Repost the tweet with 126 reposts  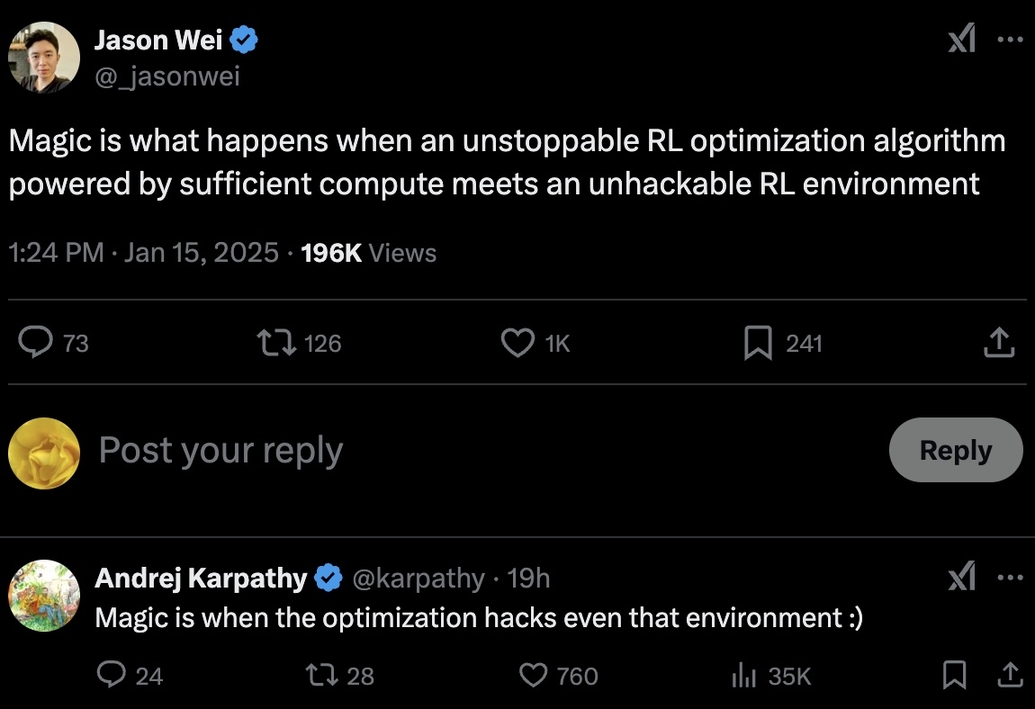(277, 343)
